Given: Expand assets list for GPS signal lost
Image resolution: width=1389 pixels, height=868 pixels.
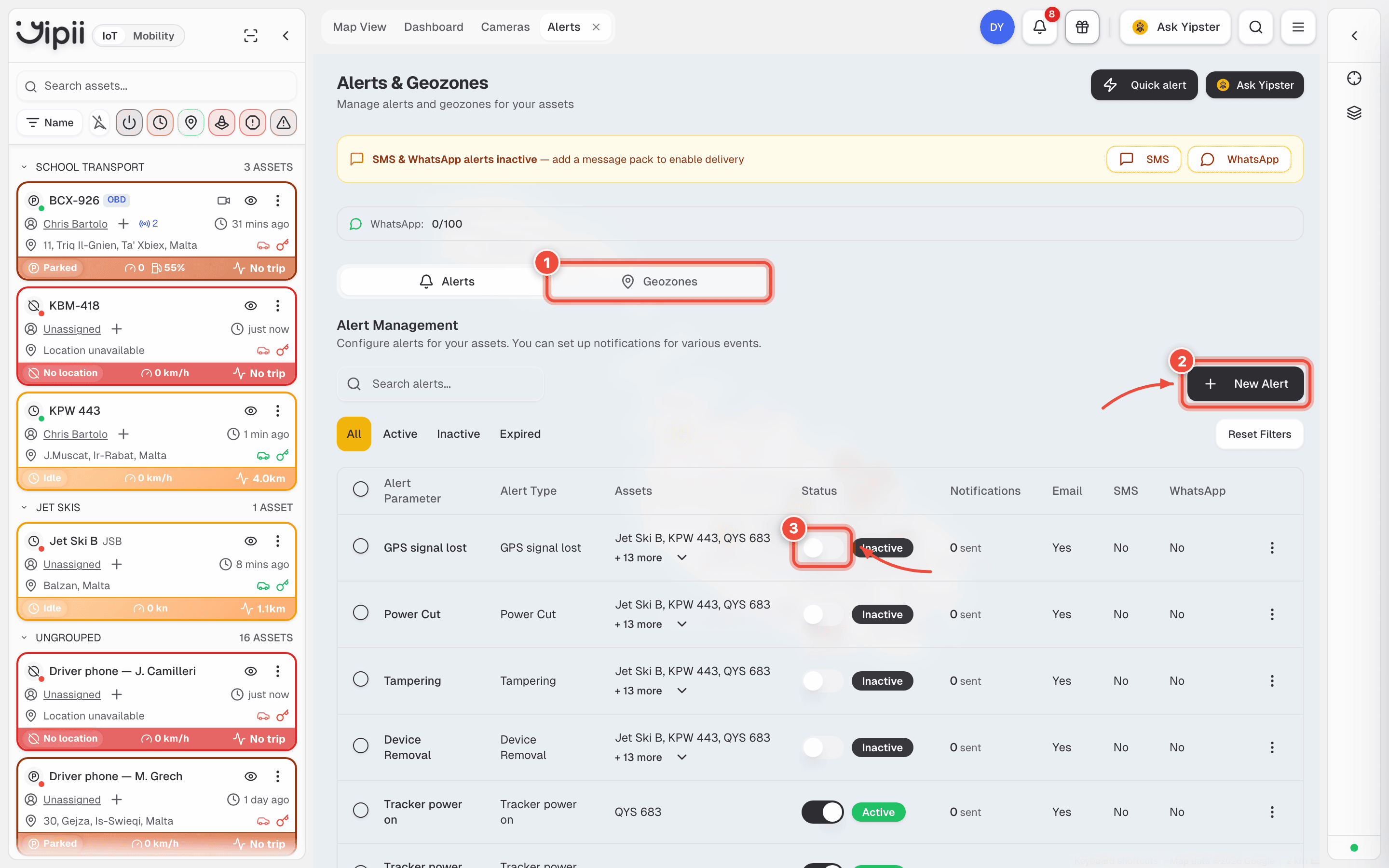Looking at the screenshot, I should 682,557.
